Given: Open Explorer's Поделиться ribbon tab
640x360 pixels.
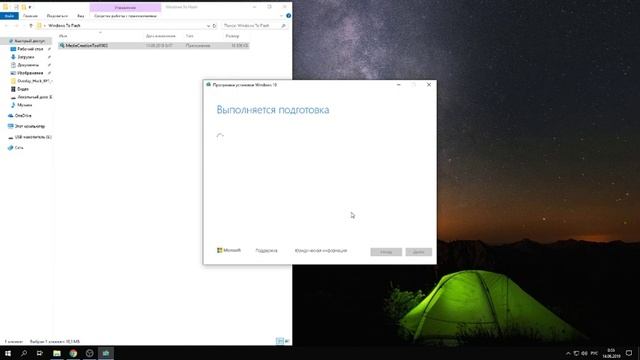Looking at the screenshot, I should click(x=57, y=16).
